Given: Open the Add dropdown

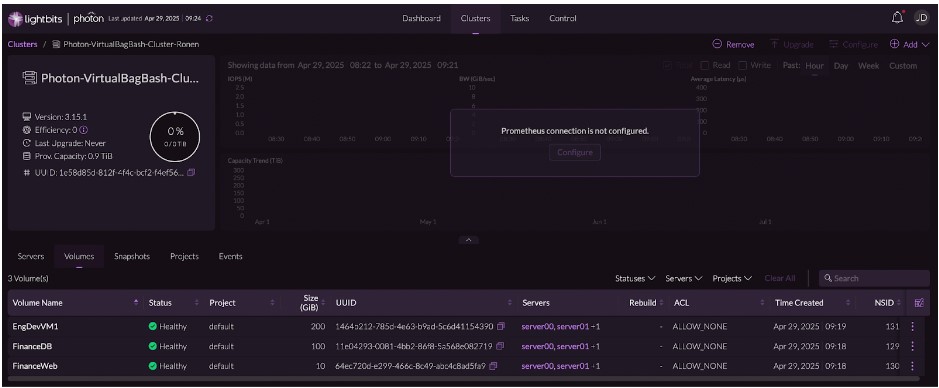Looking at the screenshot, I should click(x=909, y=44).
